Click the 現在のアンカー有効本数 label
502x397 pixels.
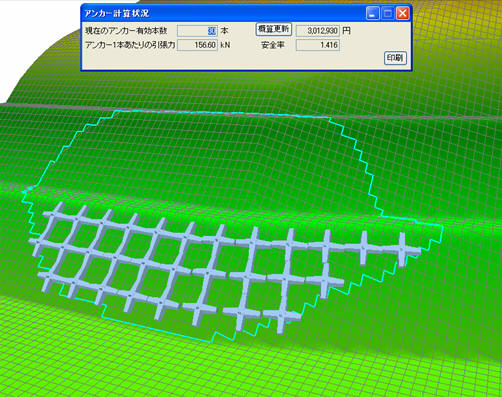[x=126, y=31]
